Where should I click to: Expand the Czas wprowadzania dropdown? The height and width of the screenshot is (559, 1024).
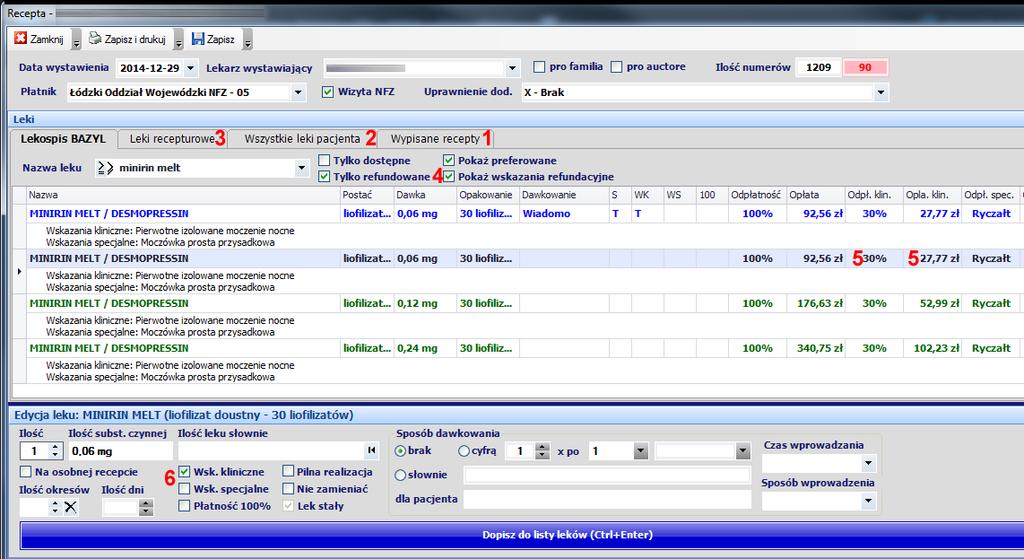pos(868,464)
